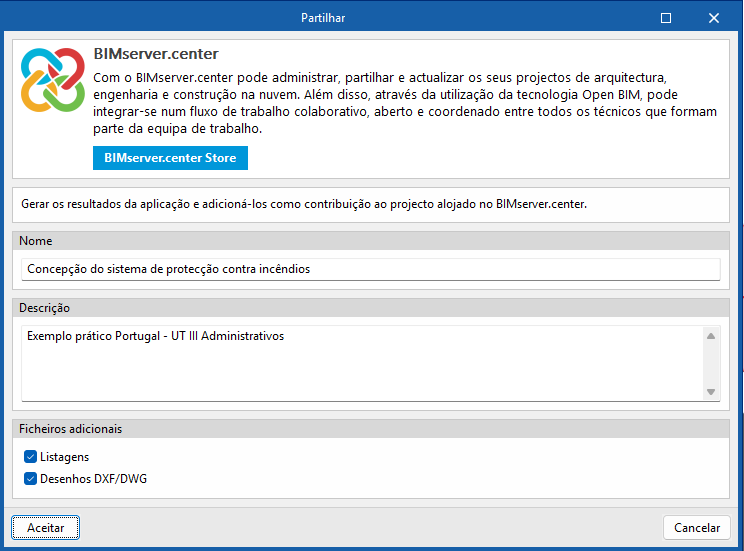
Task: Click the Descrição scrollbar up arrow
Action: pyautogui.click(x=711, y=336)
